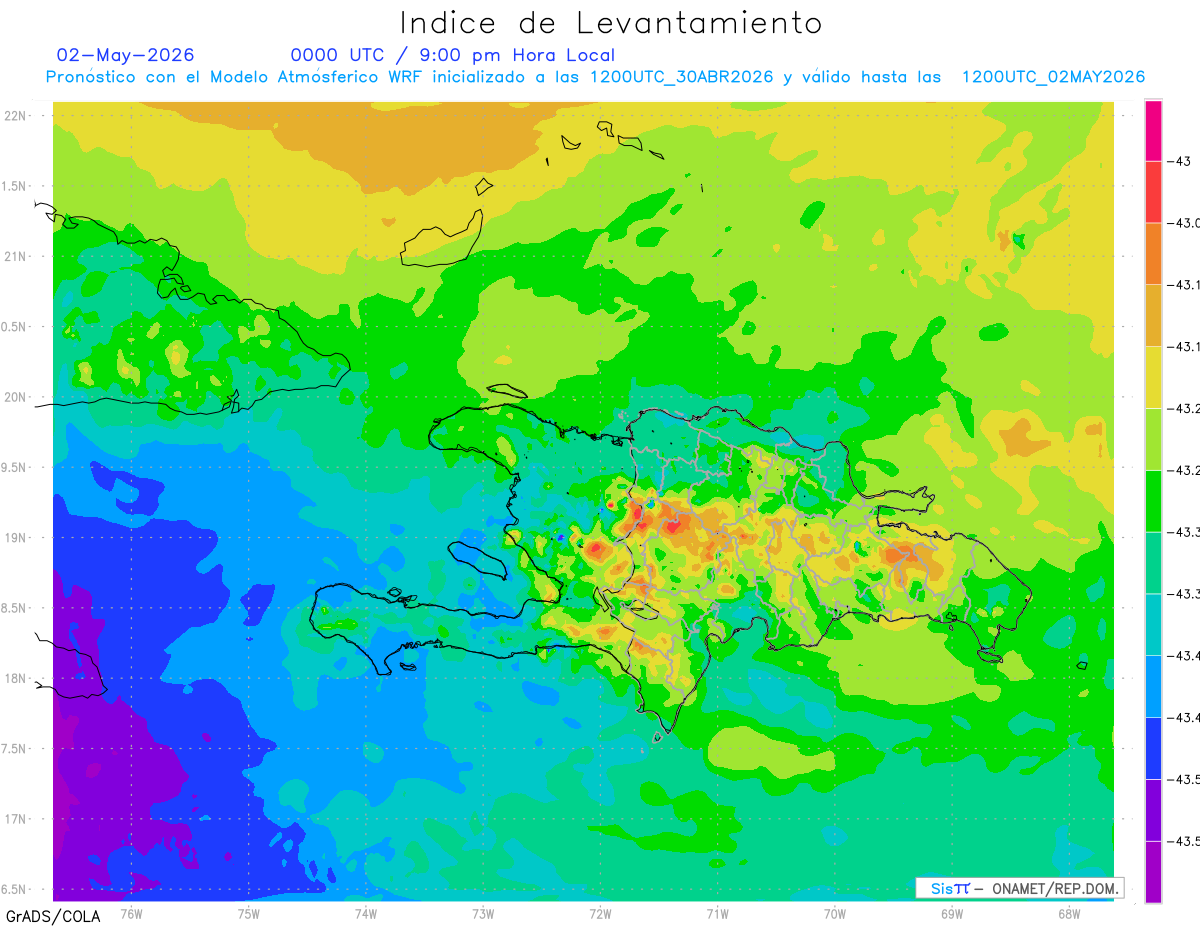Click the 20N latitude axis label
The width and height of the screenshot is (1200, 927).
(15, 397)
